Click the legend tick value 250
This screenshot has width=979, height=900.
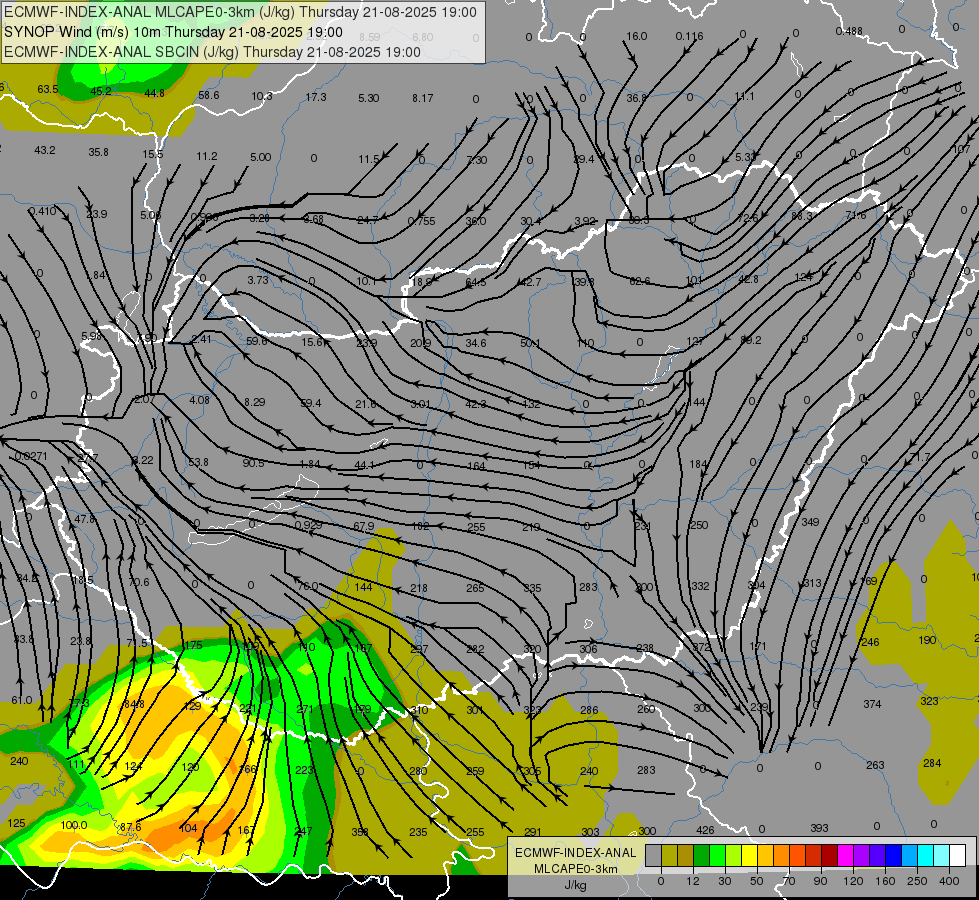tap(917, 881)
